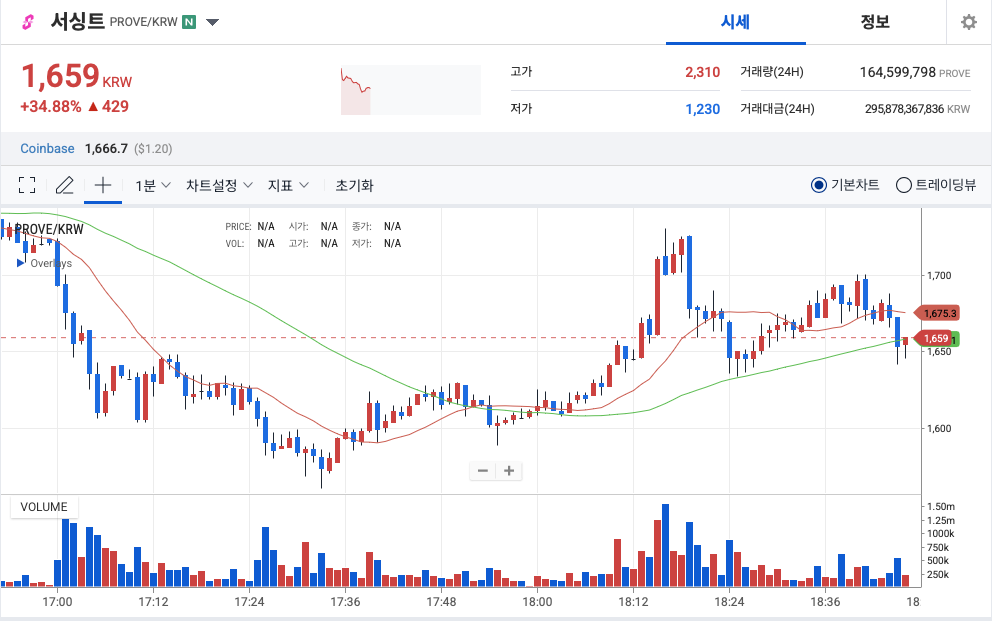Click the 1.50m volume axis label
Screen dimensions: 992x621
[941, 506]
